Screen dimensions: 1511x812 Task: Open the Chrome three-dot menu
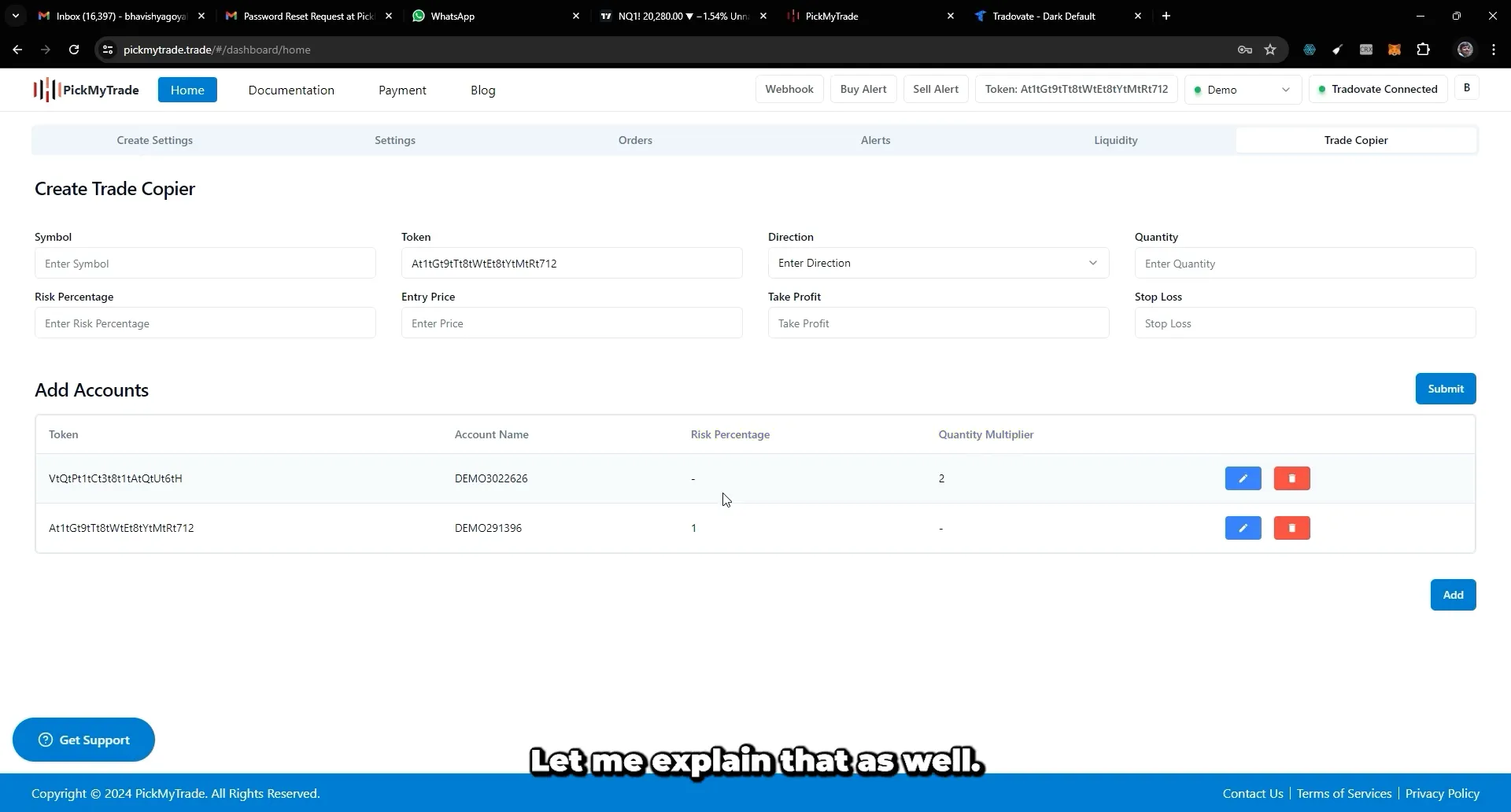point(1494,50)
